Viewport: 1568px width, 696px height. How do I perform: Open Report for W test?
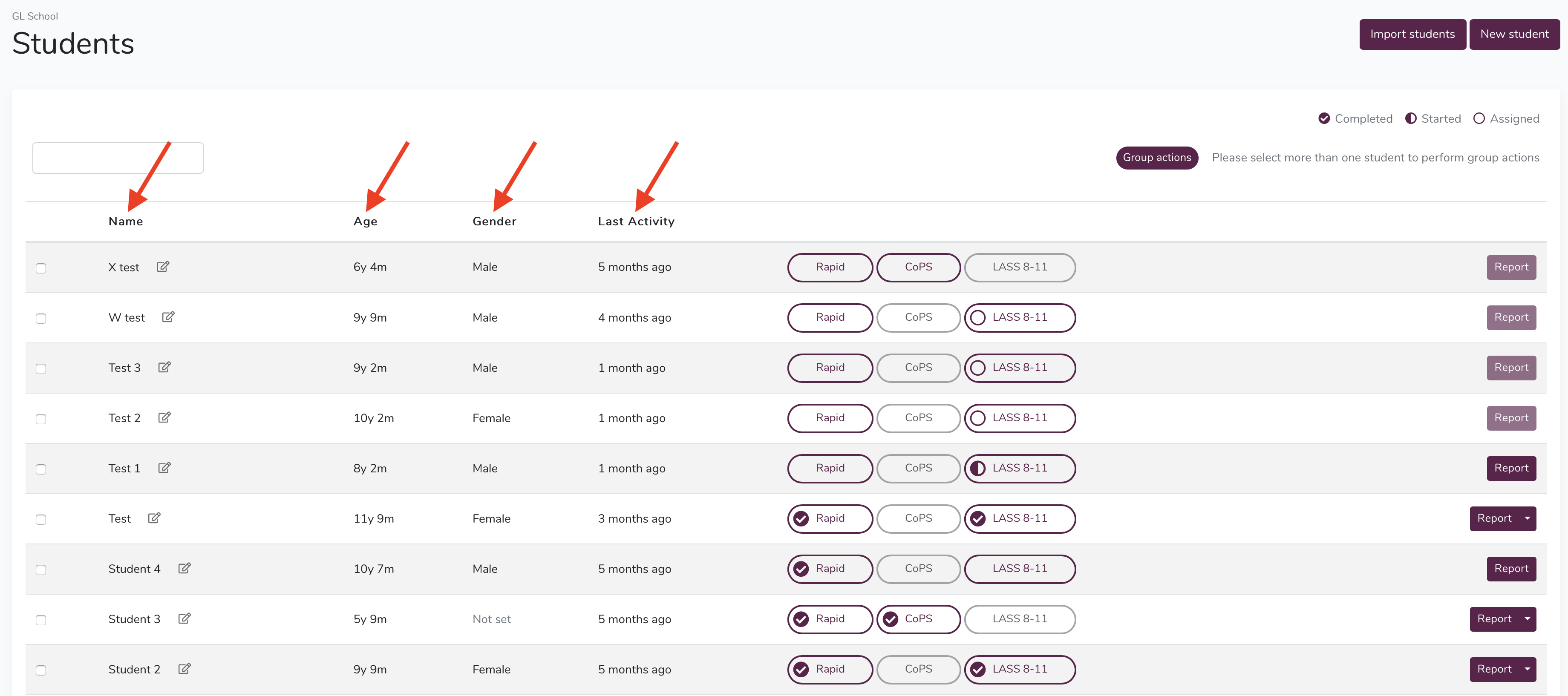pos(1511,318)
